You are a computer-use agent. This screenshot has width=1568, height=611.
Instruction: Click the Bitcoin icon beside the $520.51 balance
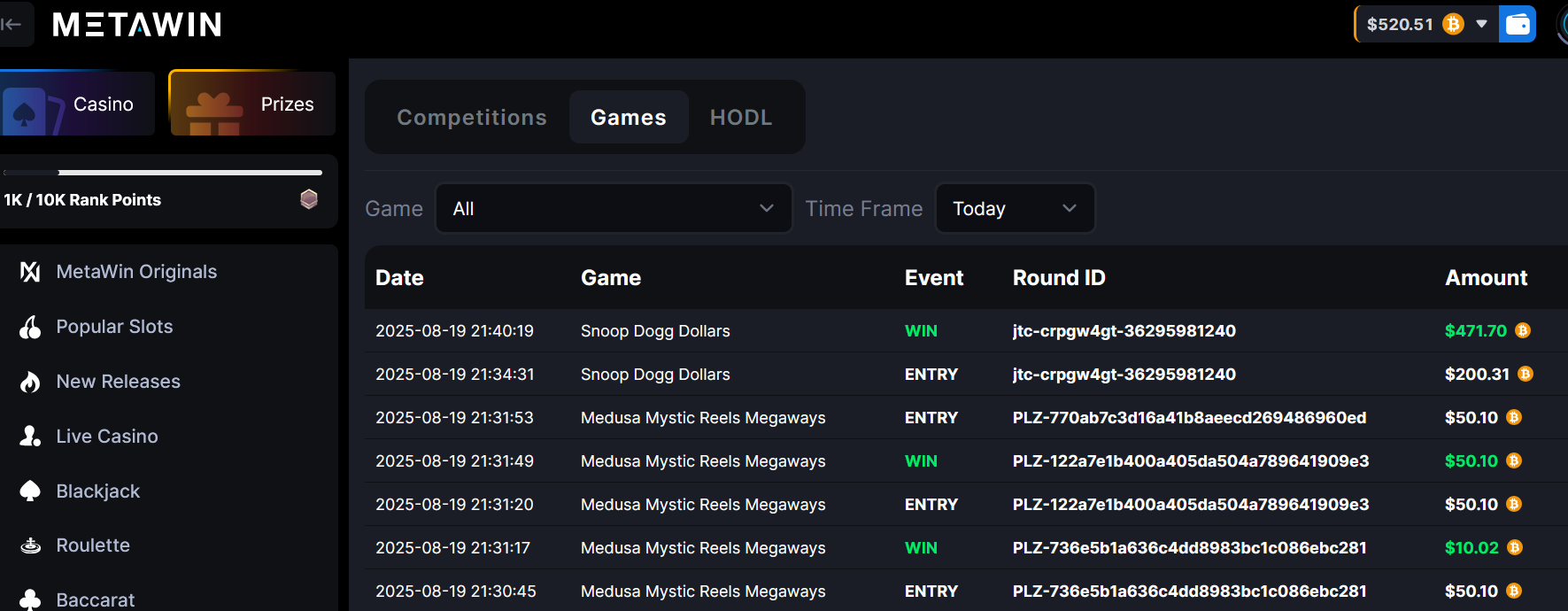pos(1453,24)
